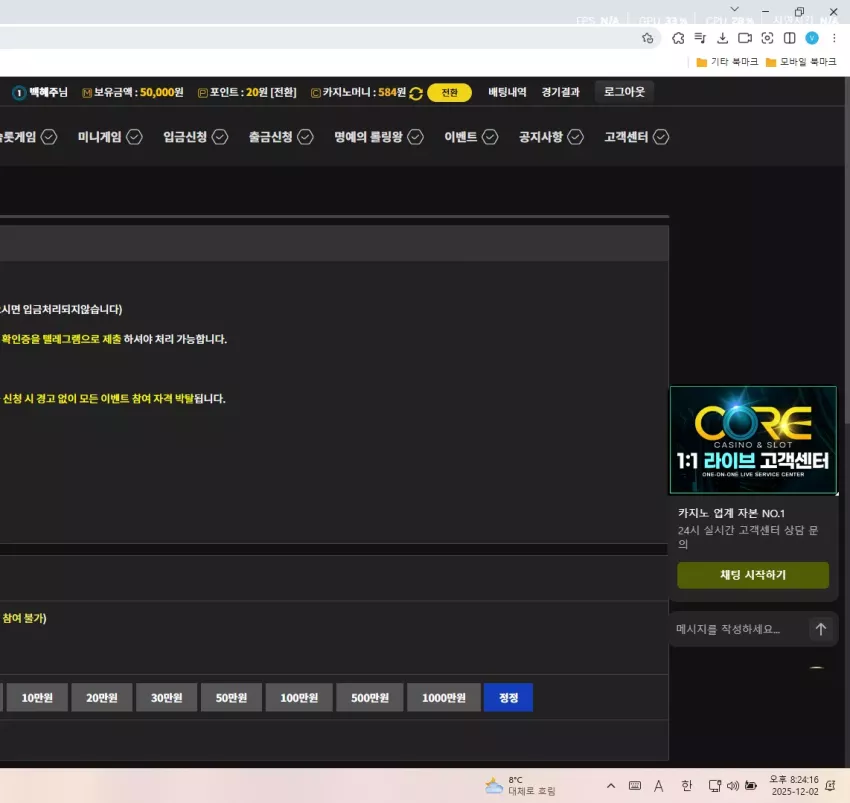Click the video camera toolbar icon

(x=745, y=38)
